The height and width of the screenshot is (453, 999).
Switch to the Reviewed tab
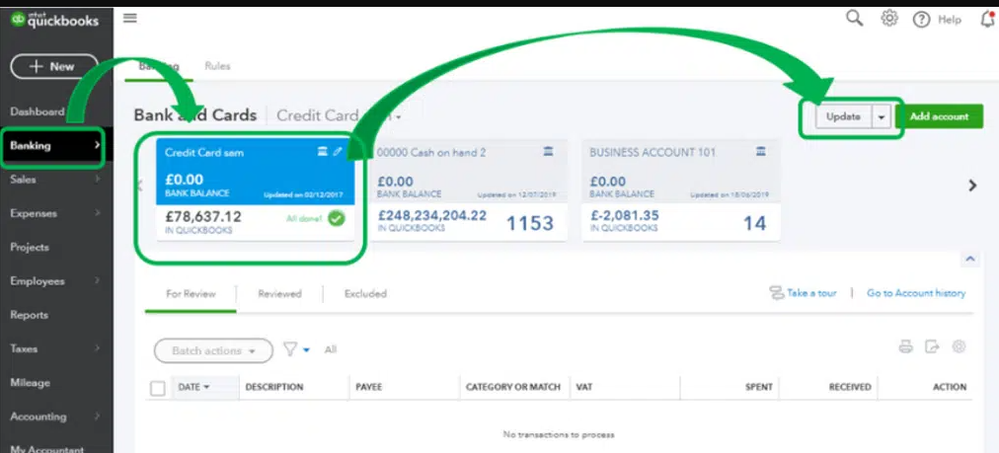(280, 294)
